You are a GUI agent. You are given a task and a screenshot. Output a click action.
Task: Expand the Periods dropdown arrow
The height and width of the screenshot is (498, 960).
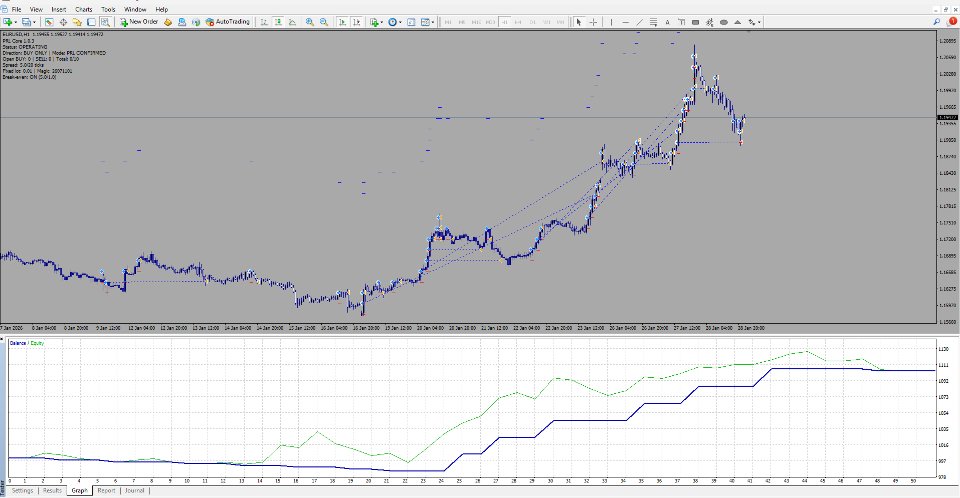(x=400, y=22)
